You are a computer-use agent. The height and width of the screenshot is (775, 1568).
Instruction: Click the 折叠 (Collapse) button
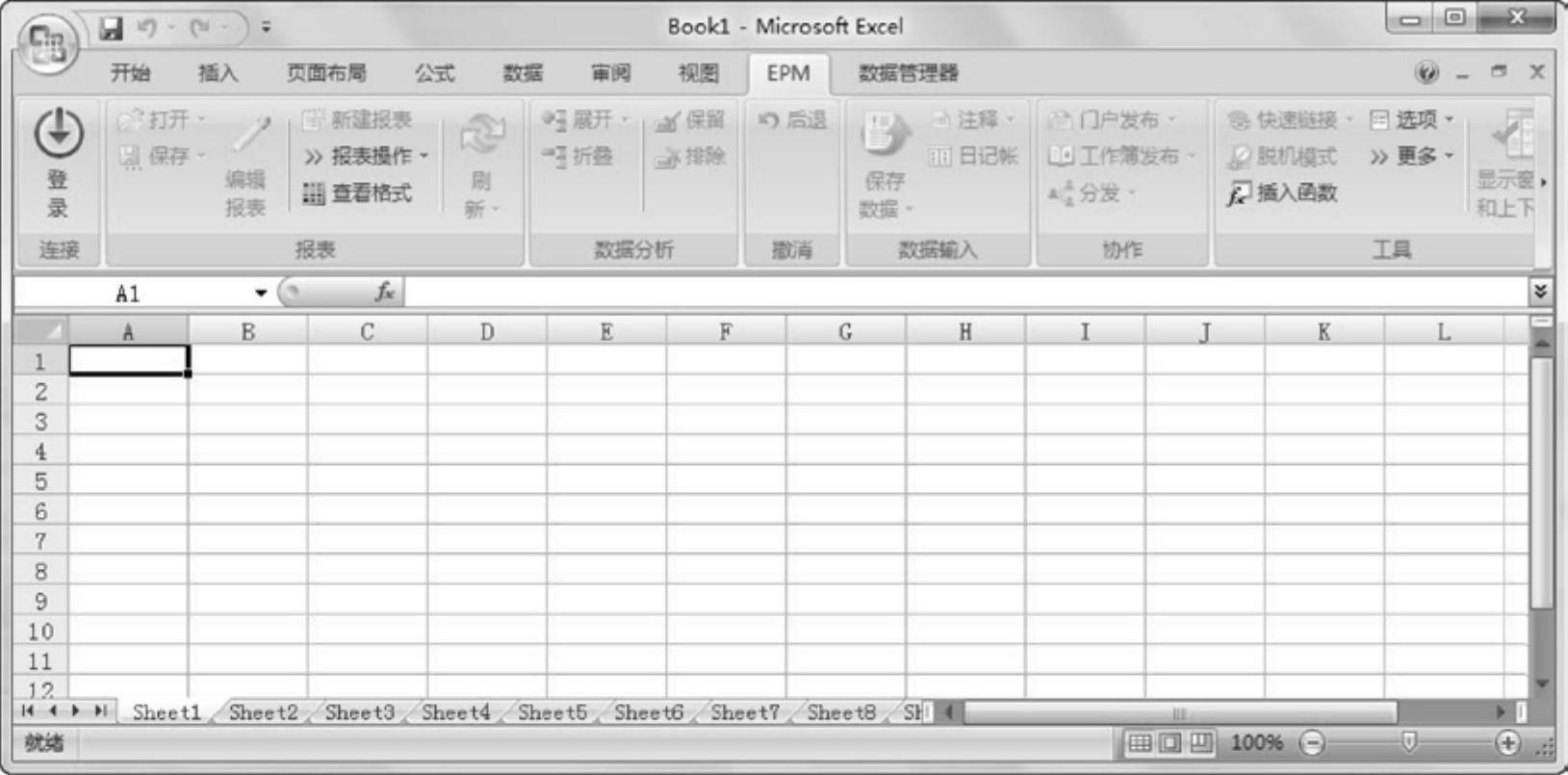tap(578, 156)
